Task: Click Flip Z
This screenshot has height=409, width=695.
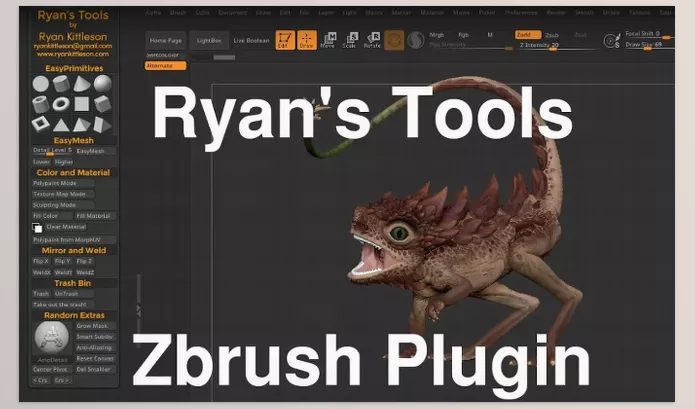Action: coord(84,261)
